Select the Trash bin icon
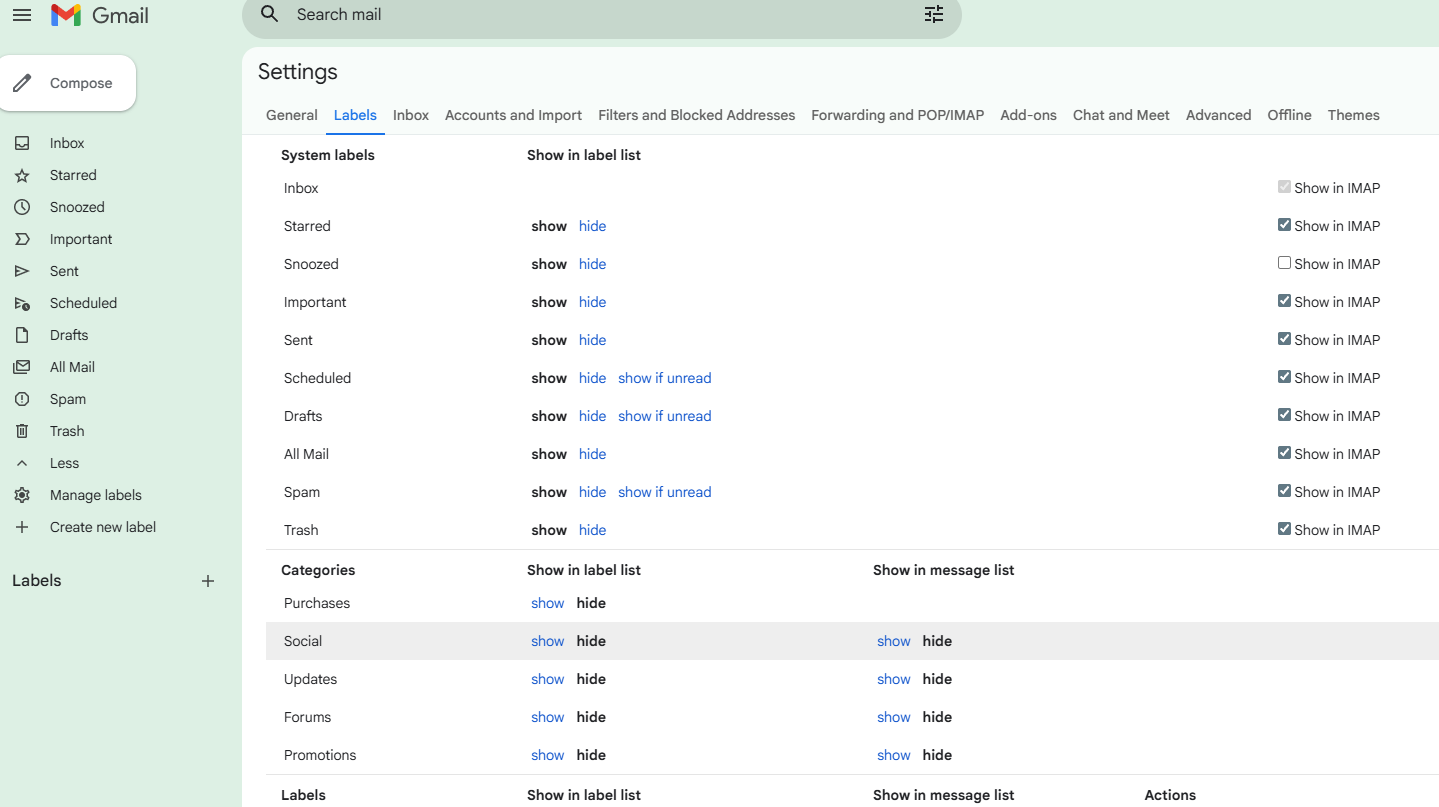 coord(22,431)
